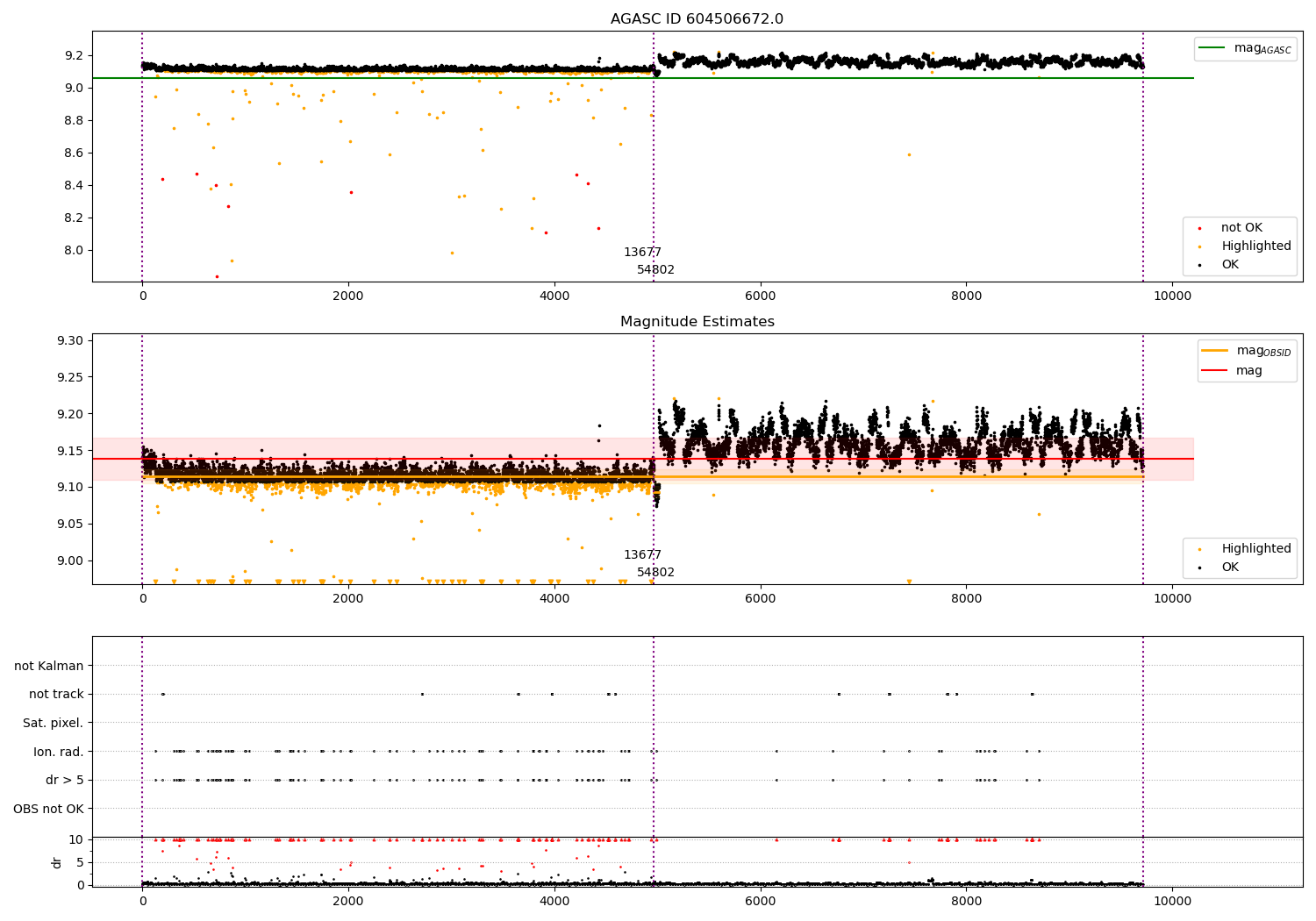Click the '10' tick on dr axis

tap(77, 839)
